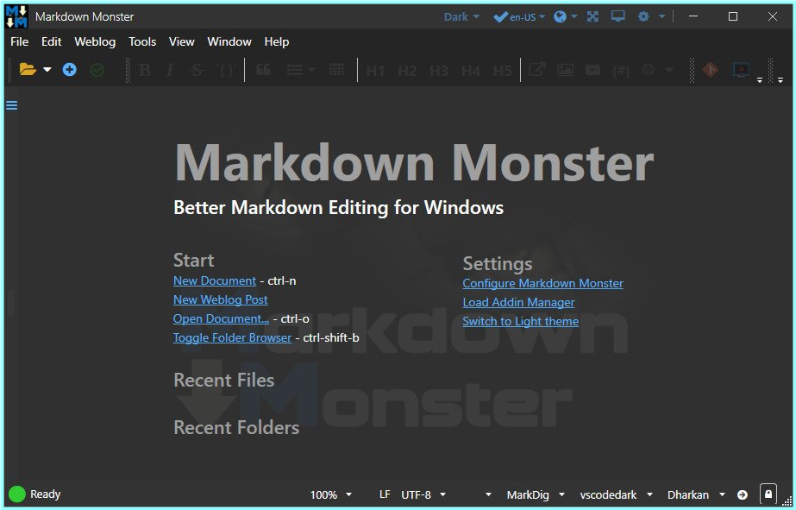Open the settings gear in title bar

[x=644, y=17]
